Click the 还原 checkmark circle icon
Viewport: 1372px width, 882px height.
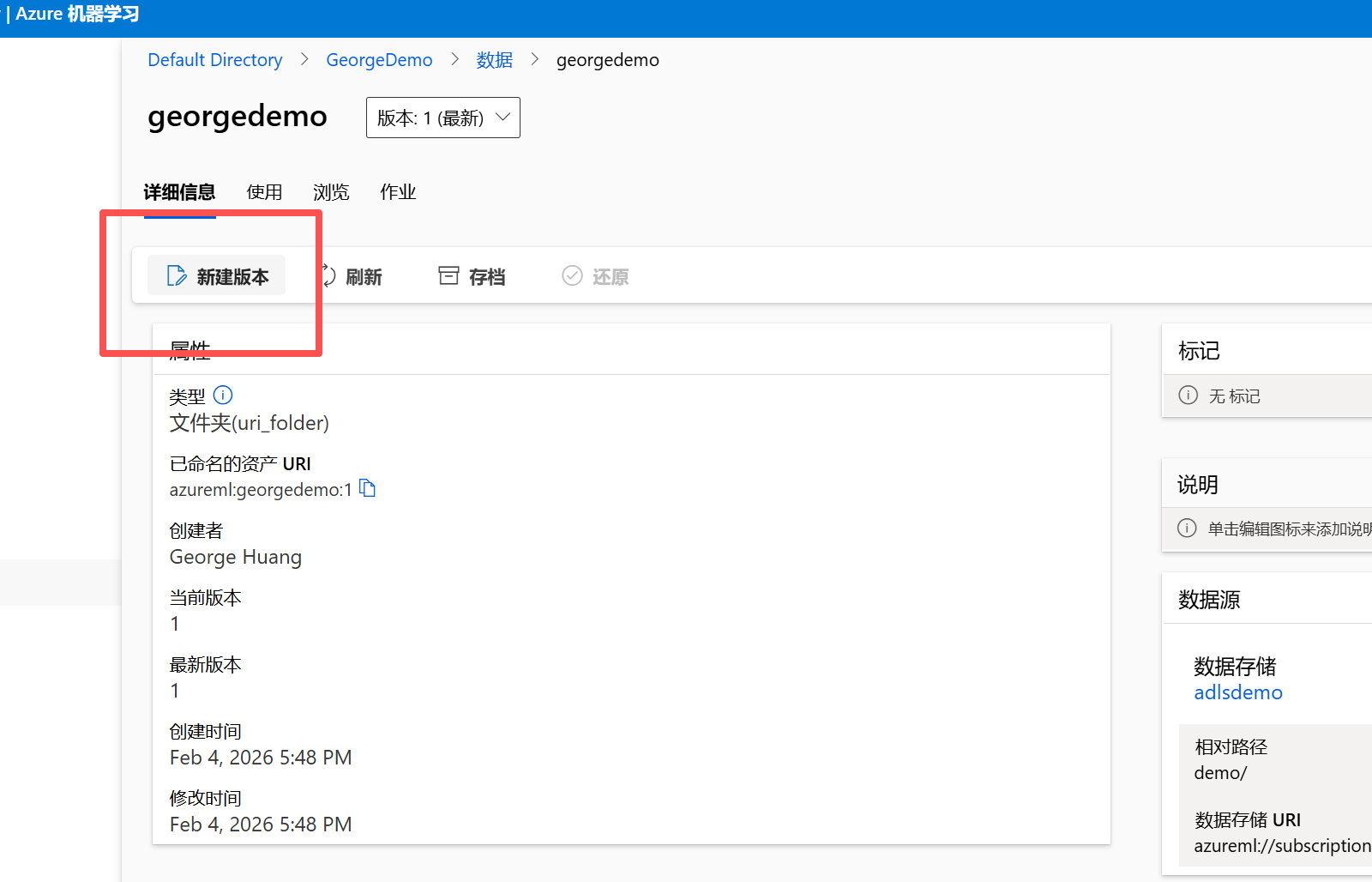tap(572, 275)
